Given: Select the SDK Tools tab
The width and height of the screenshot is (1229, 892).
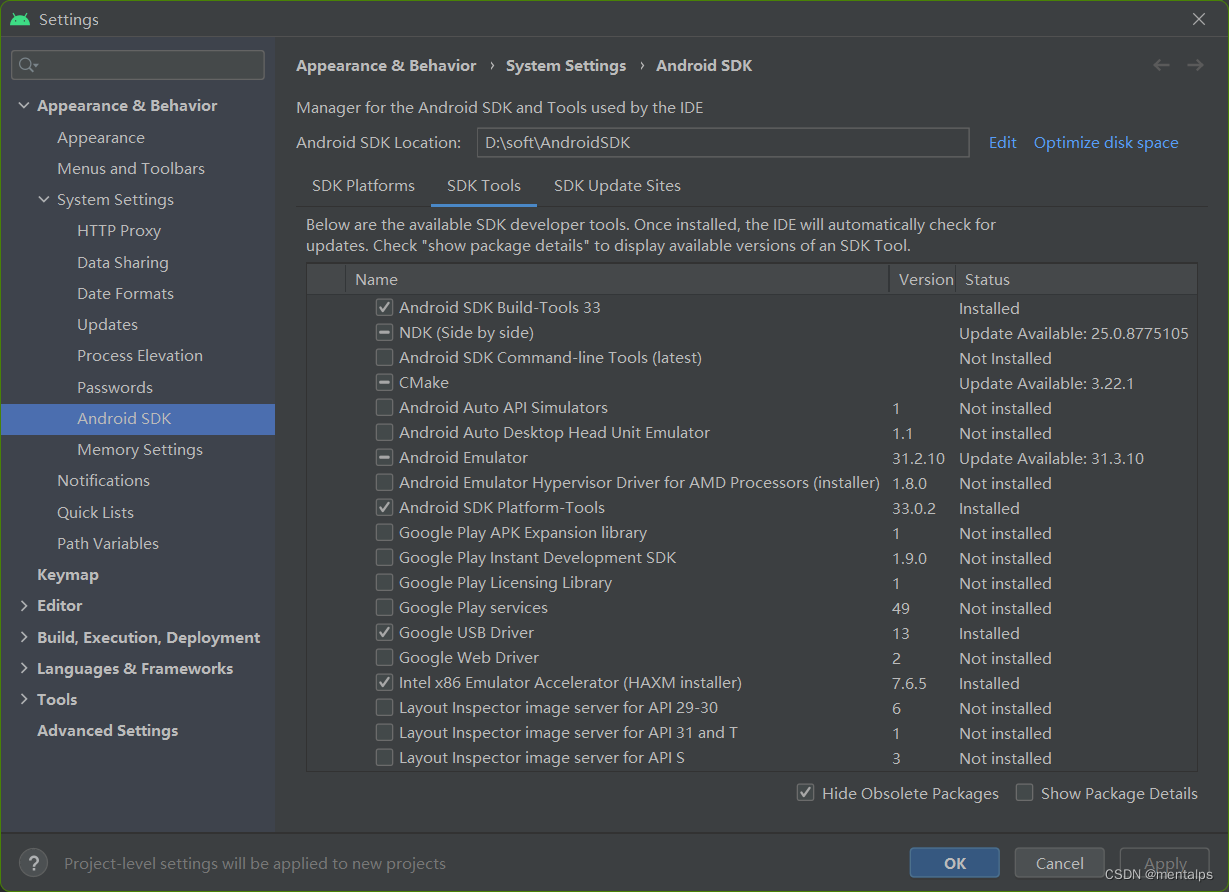Looking at the screenshot, I should coord(484,185).
